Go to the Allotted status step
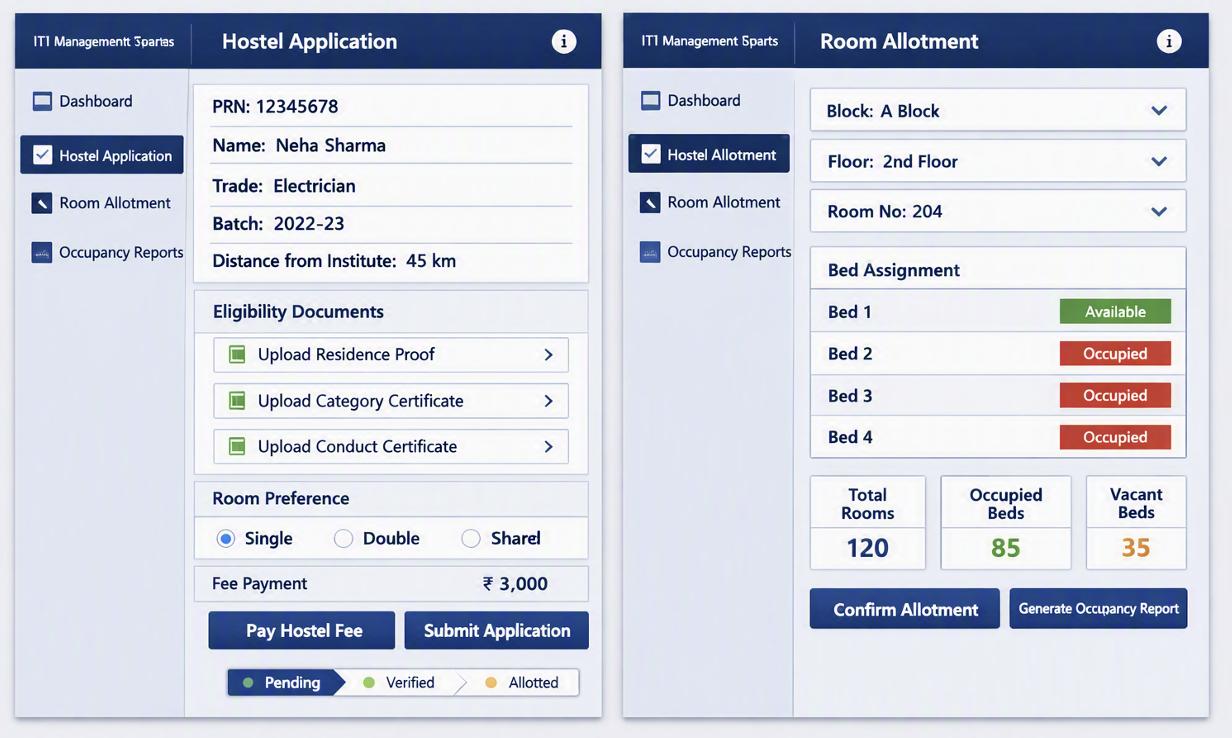Image resolution: width=1232 pixels, height=738 pixels. [x=521, y=683]
